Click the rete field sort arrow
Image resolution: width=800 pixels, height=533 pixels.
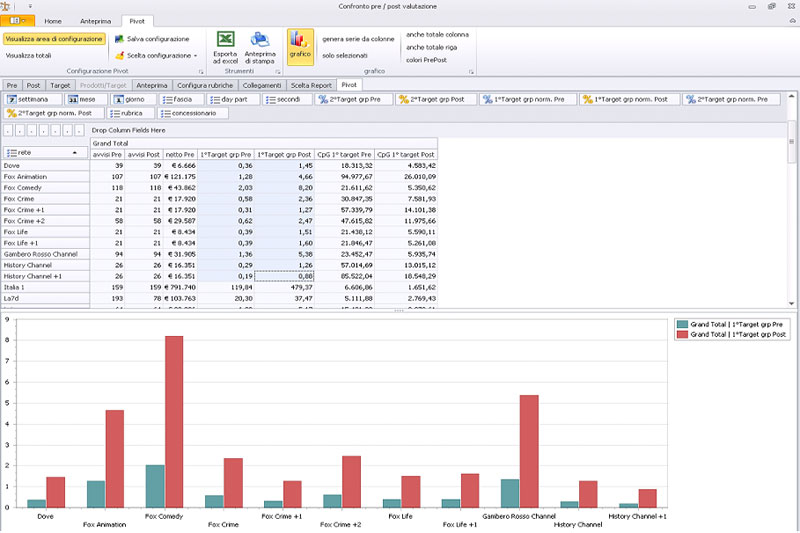click(x=76, y=153)
